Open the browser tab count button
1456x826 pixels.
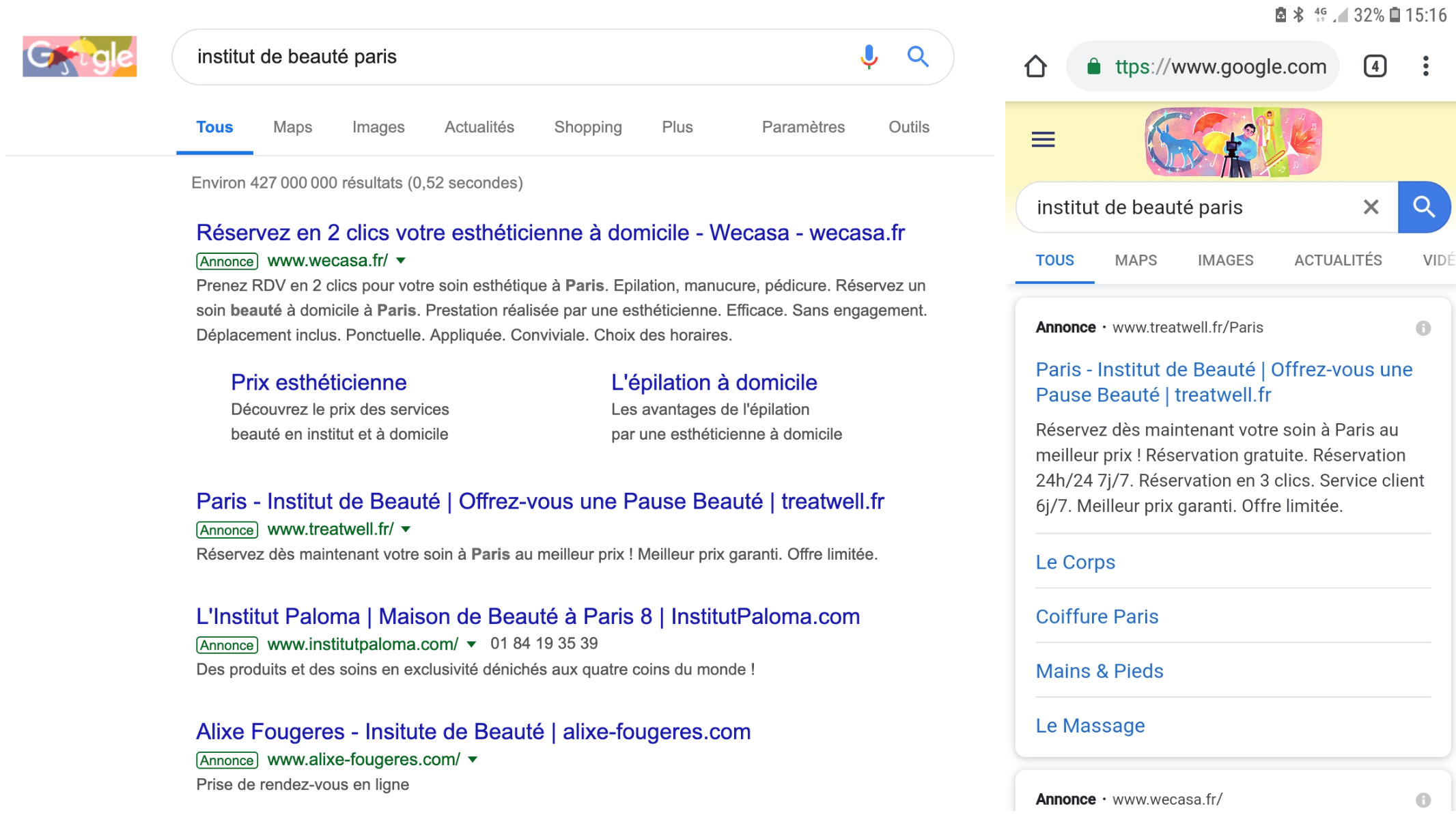pyautogui.click(x=1375, y=66)
